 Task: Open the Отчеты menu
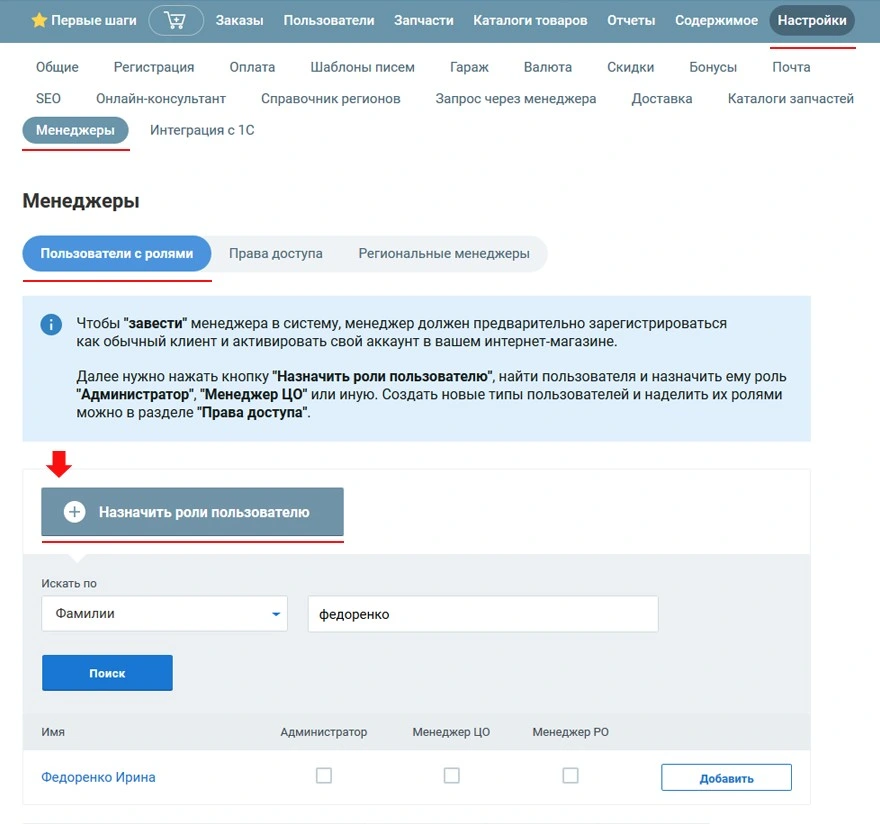[x=631, y=21]
